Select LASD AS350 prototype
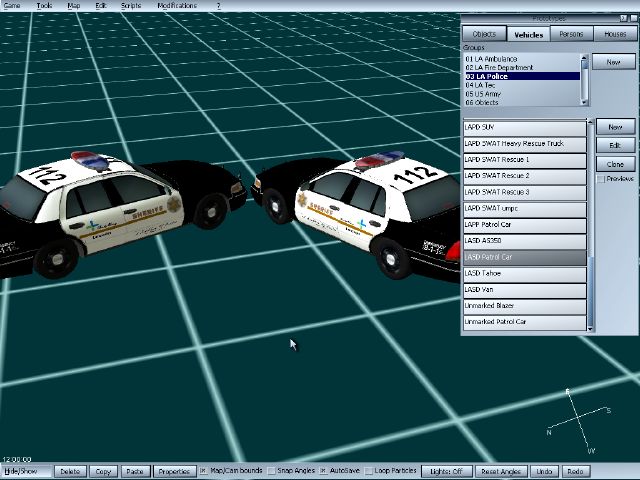The height and width of the screenshot is (480, 640). (525, 241)
